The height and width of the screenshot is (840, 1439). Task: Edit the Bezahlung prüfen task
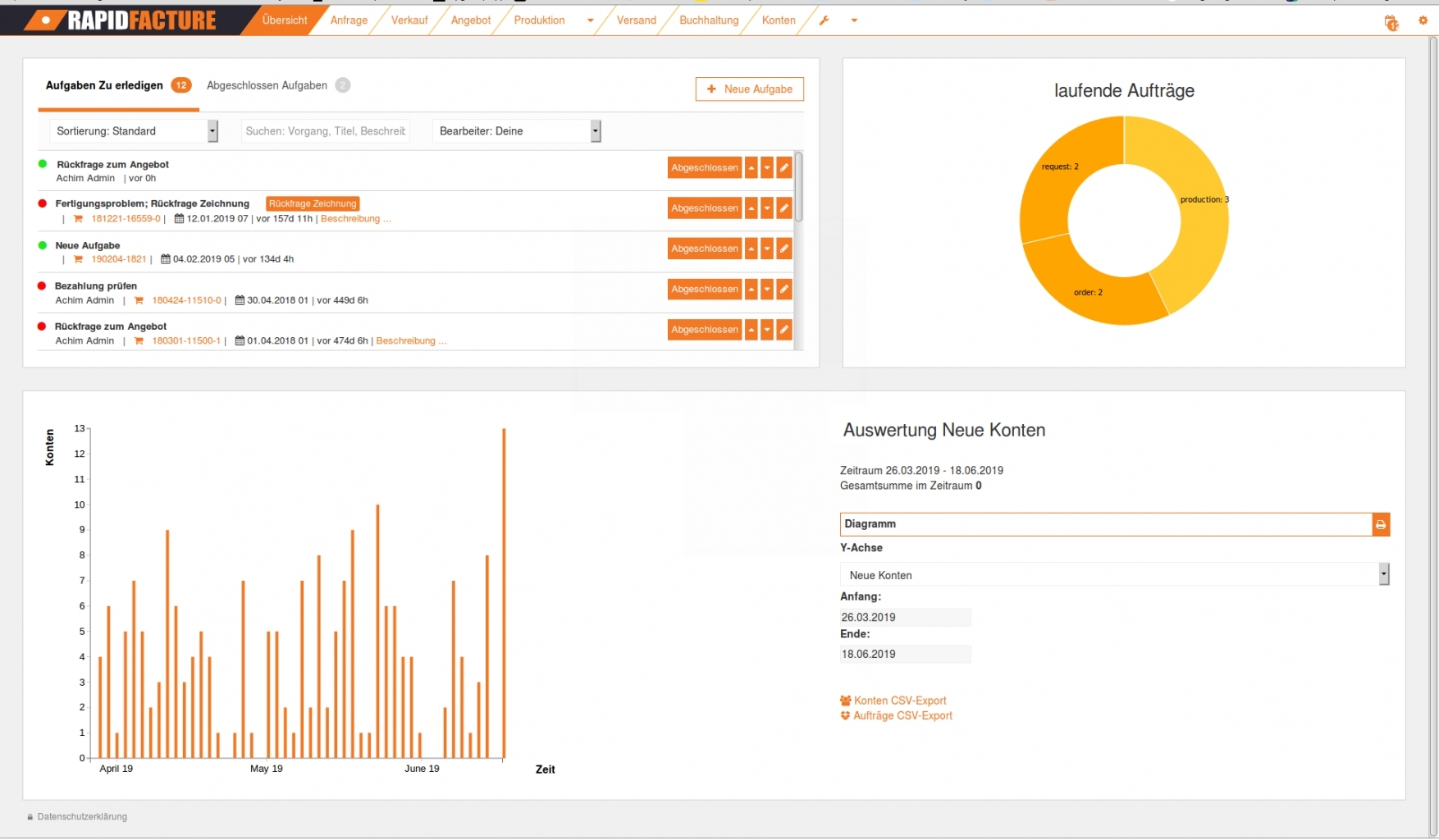click(x=784, y=289)
